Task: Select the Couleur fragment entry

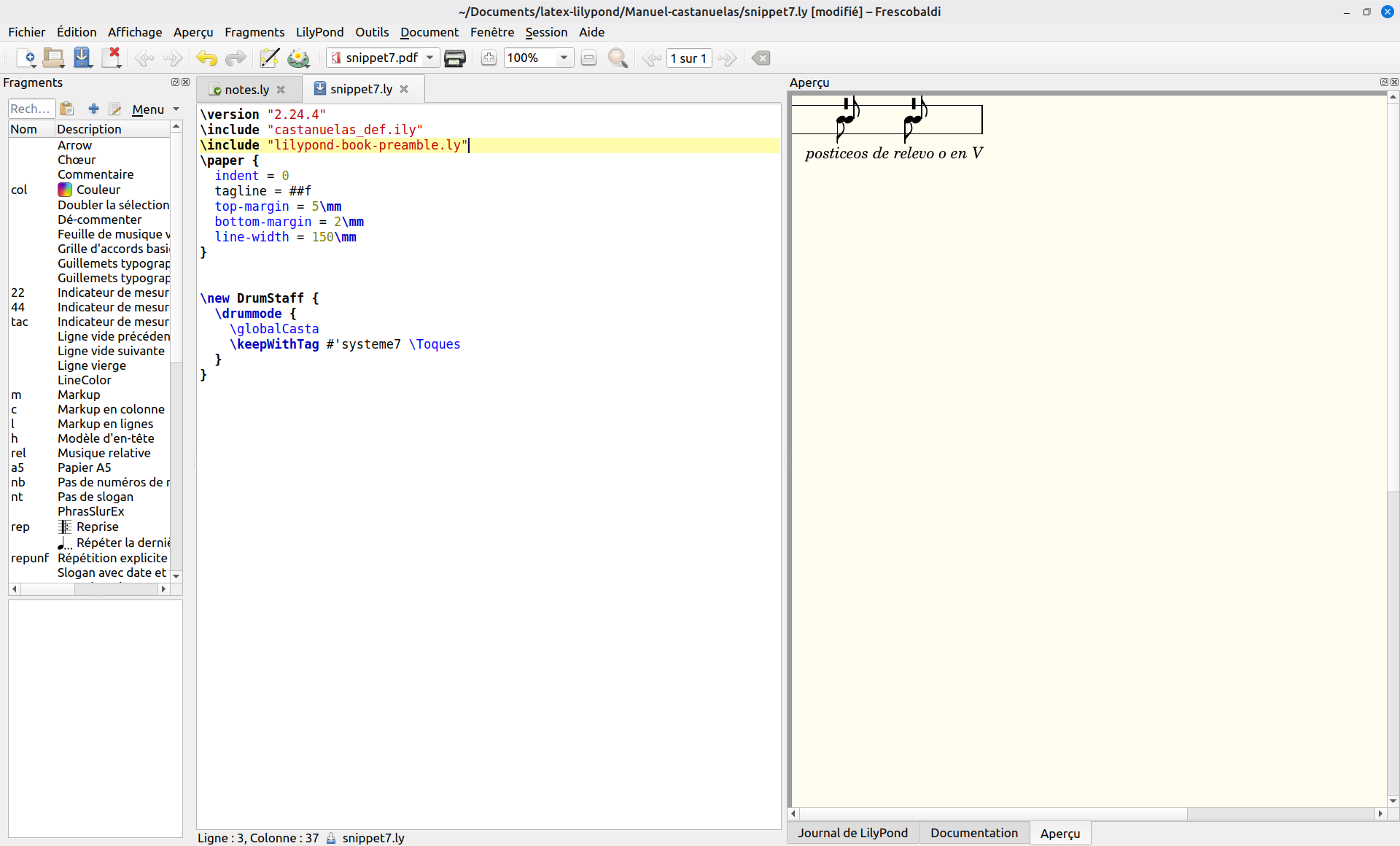Action: 98,190
